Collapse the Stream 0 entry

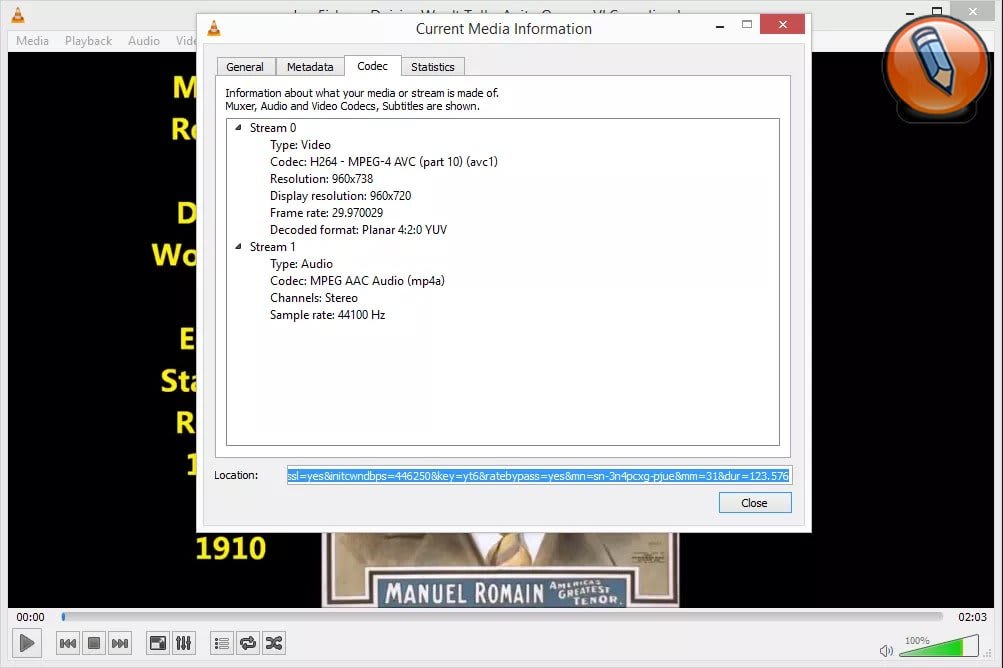[237, 127]
